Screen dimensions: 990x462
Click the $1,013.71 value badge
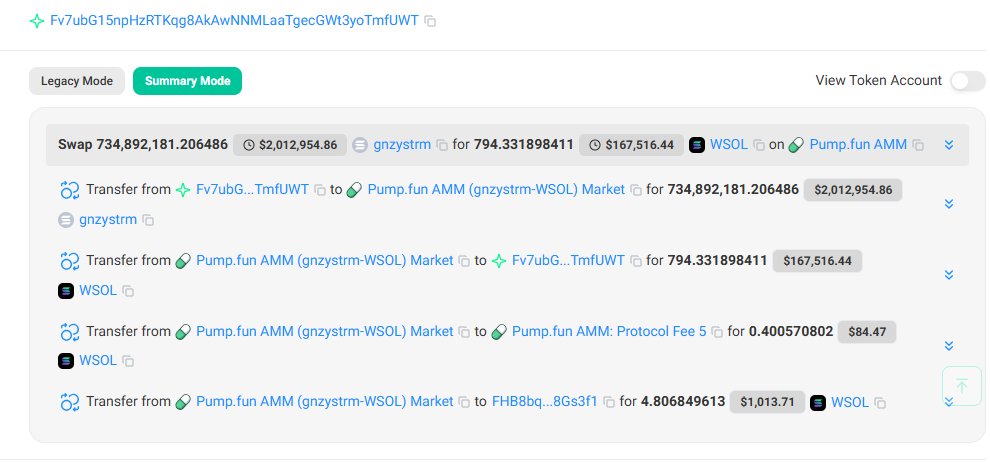coord(767,402)
